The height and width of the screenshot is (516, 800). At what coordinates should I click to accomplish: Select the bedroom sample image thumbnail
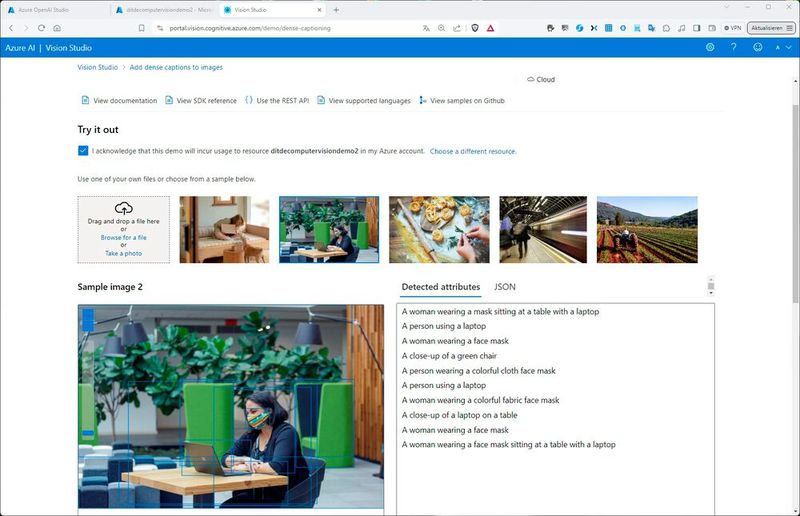(224, 230)
